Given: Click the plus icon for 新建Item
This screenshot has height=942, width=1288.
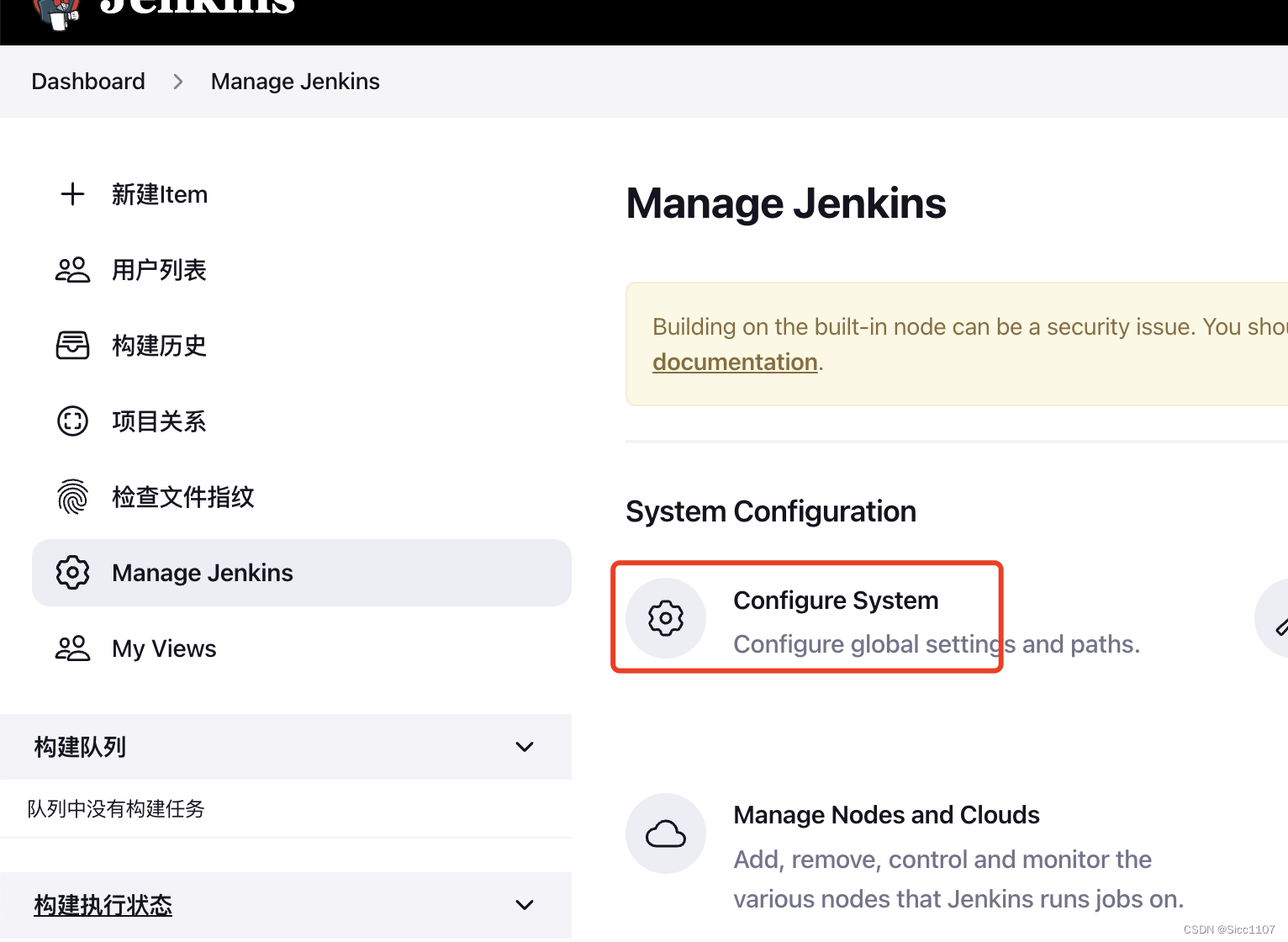Looking at the screenshot, I should click(x=73, y=194).
